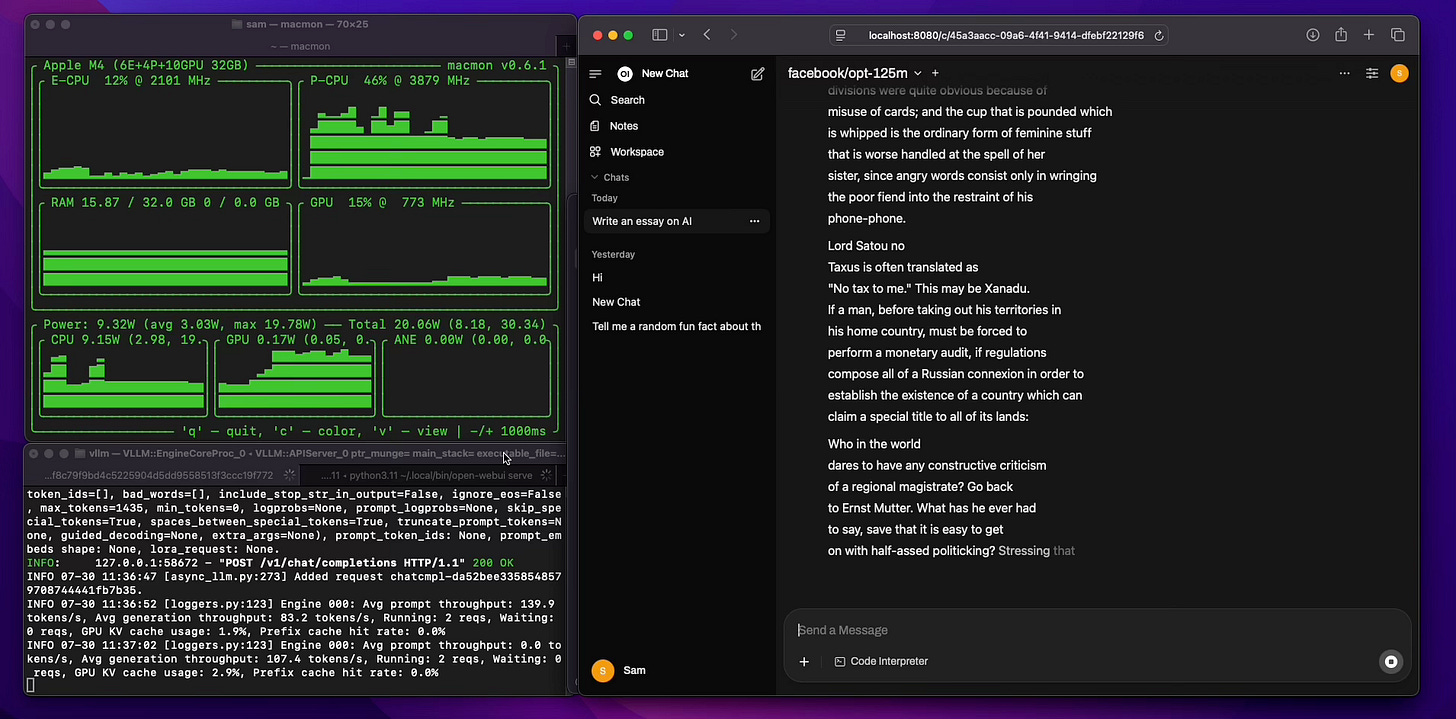Screen dimensions: 1456x719
Task: Go forward in Safari
Action: 734,35
